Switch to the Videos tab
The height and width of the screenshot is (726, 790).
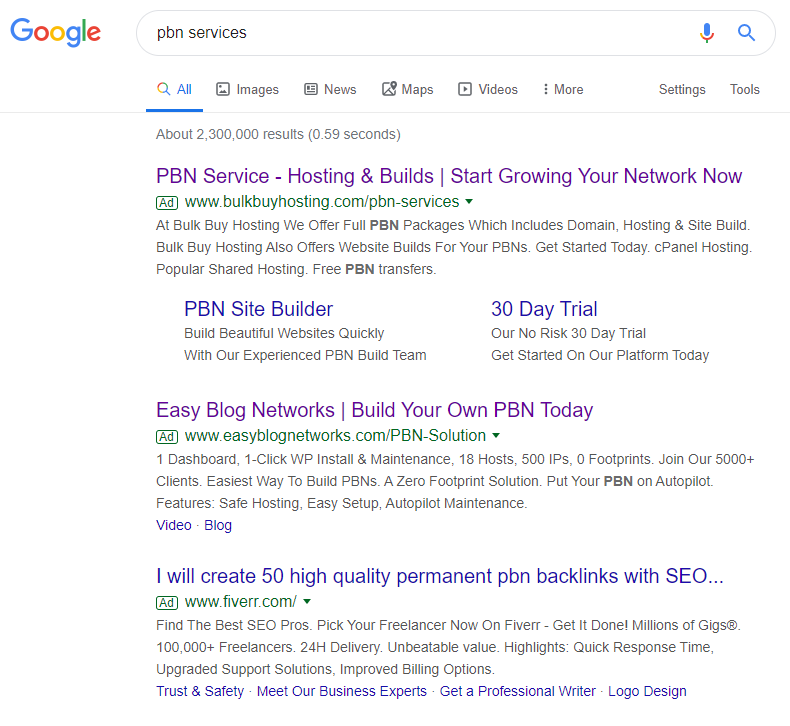[x=488, y=89]
